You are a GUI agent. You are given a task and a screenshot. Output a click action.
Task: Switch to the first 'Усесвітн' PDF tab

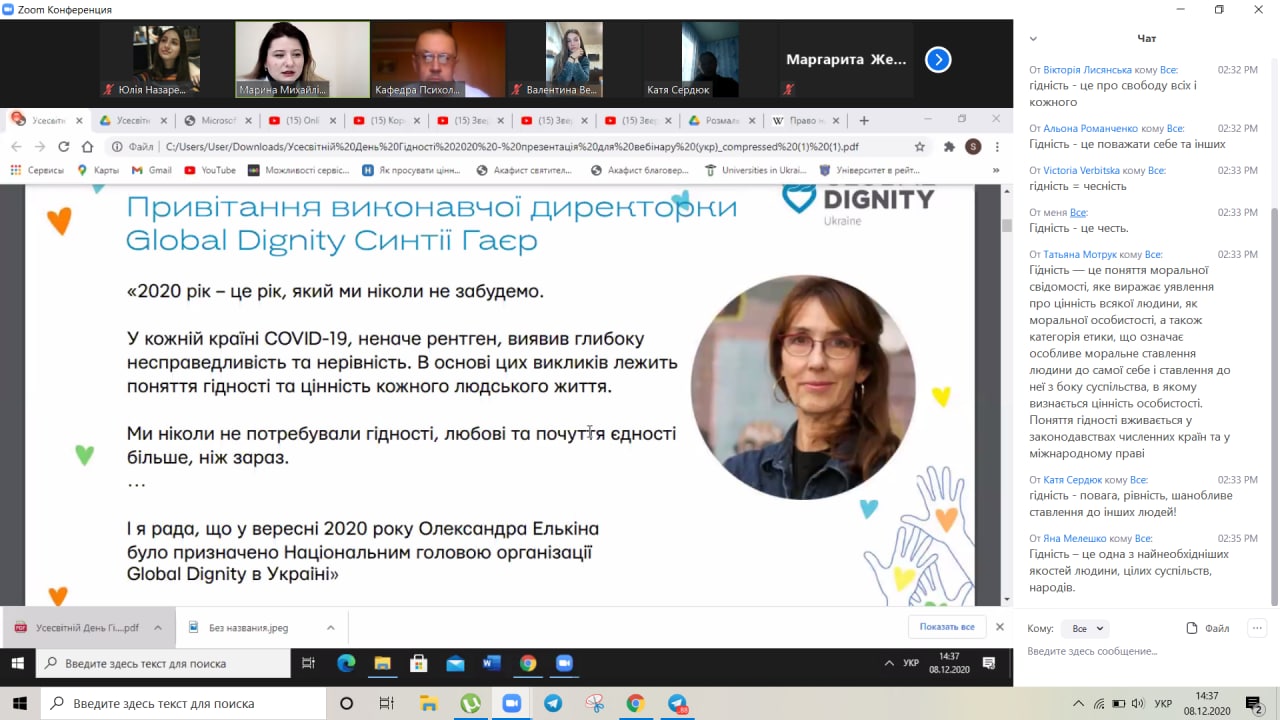point(47,120)
